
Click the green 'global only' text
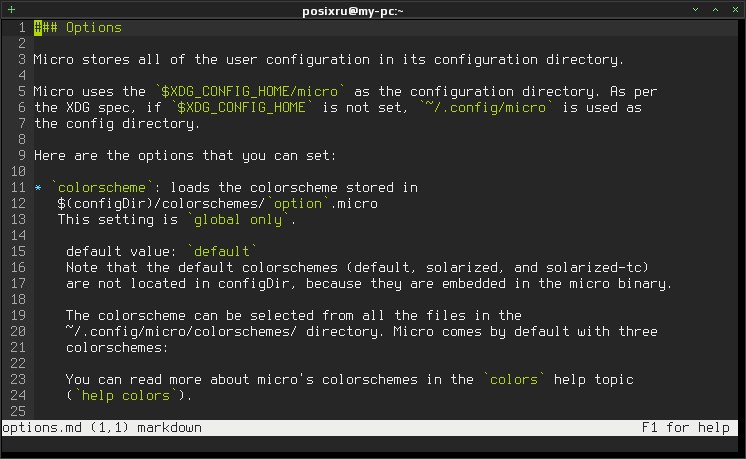tap(238, 220)
